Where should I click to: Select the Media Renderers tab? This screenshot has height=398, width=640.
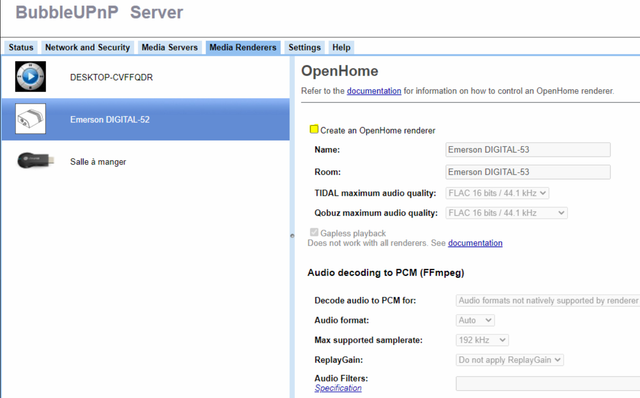243,47
